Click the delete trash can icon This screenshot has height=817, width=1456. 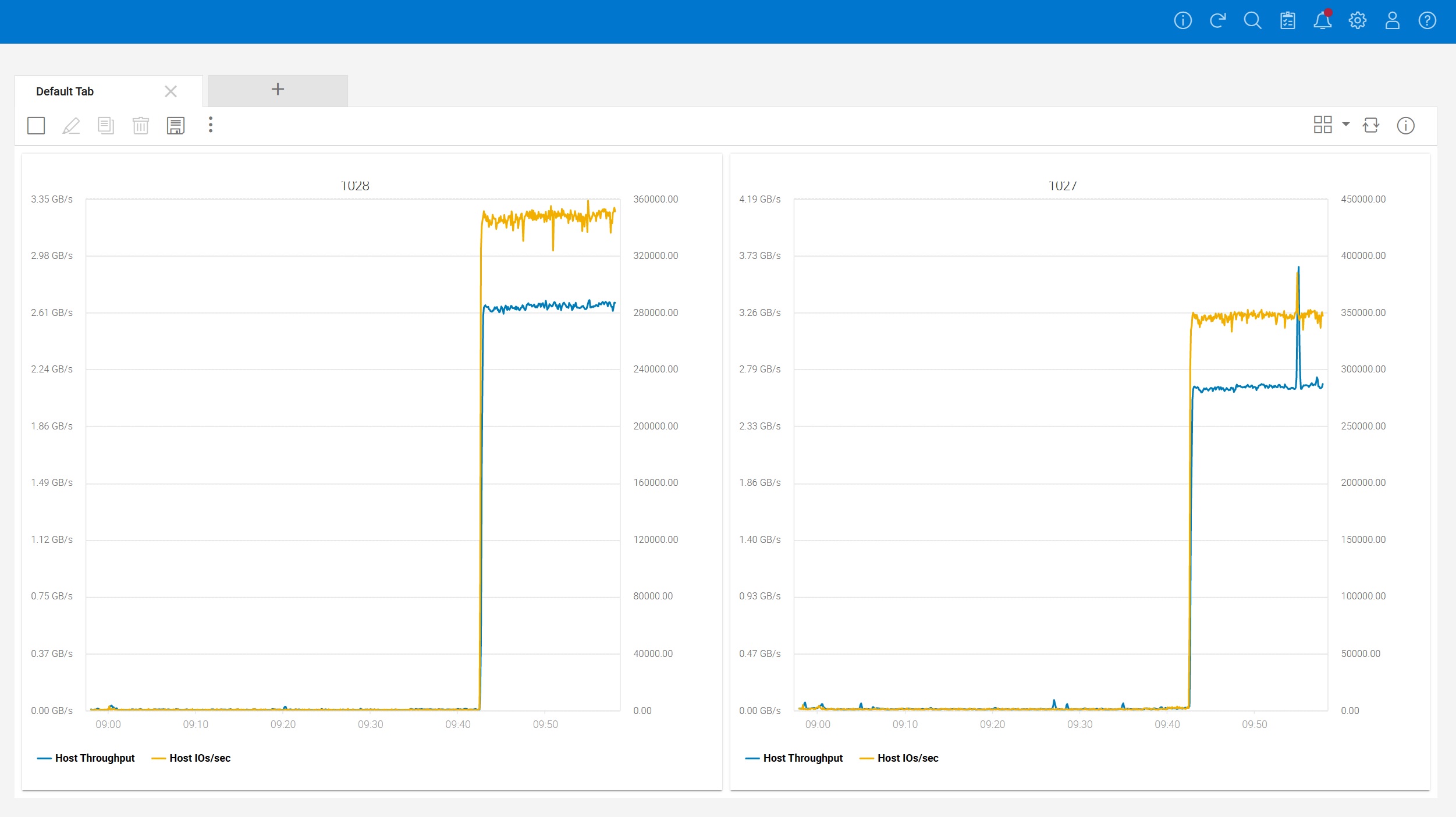click(x=140, y=126)
